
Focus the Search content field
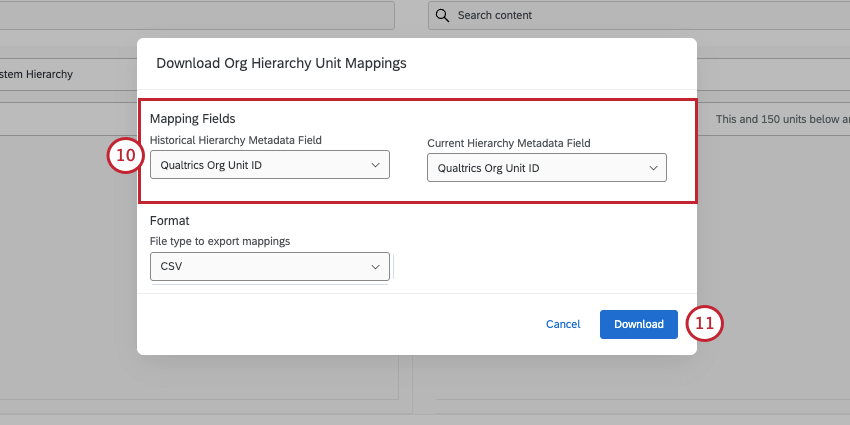[640, 15]
